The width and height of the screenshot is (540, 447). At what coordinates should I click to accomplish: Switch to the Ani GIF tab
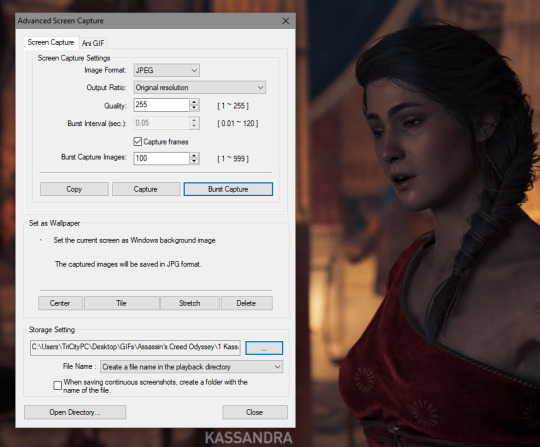93,43
